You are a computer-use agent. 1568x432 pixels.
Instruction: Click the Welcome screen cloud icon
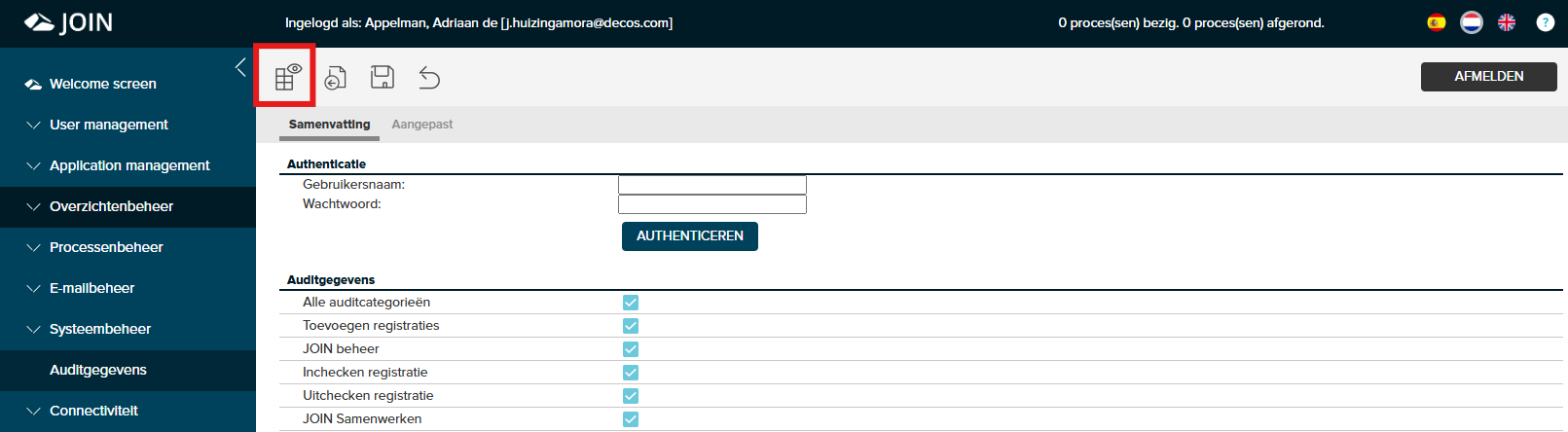[x=33, y=84]
